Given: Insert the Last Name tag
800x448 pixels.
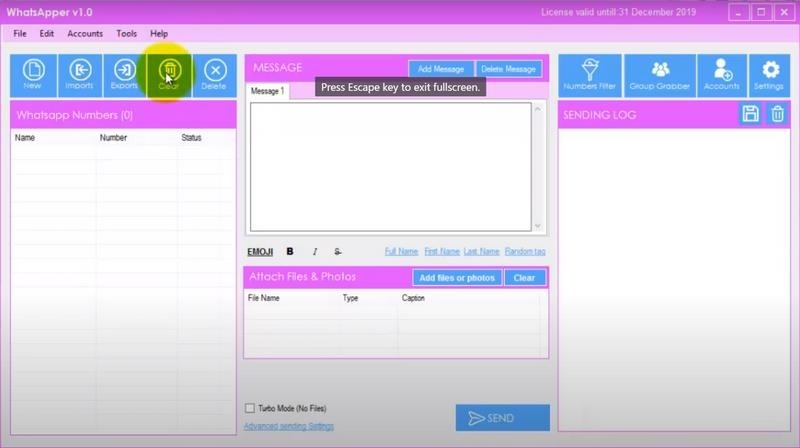Looking at the screenshot, I should [482, 252].
